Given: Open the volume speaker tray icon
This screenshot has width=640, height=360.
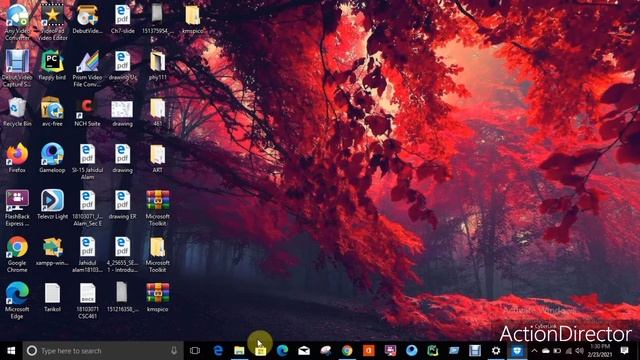Looking at the screenshot, I should pos(579,351).
